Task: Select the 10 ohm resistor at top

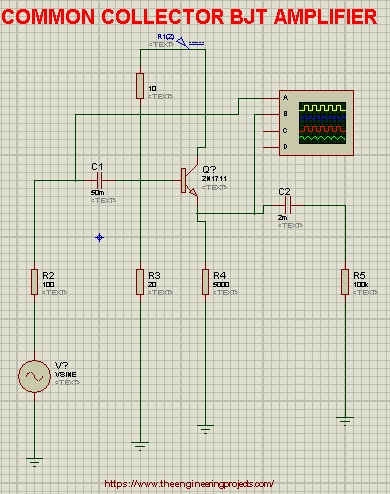Action: pos(140,86)
